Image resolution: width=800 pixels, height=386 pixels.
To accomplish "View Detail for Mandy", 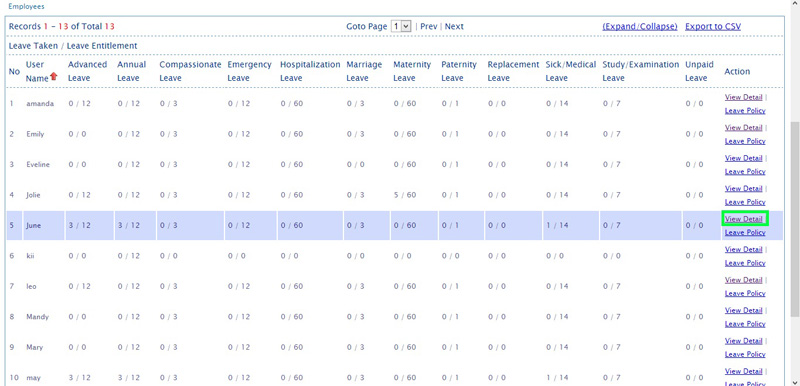I will click(x=743, y=311).
